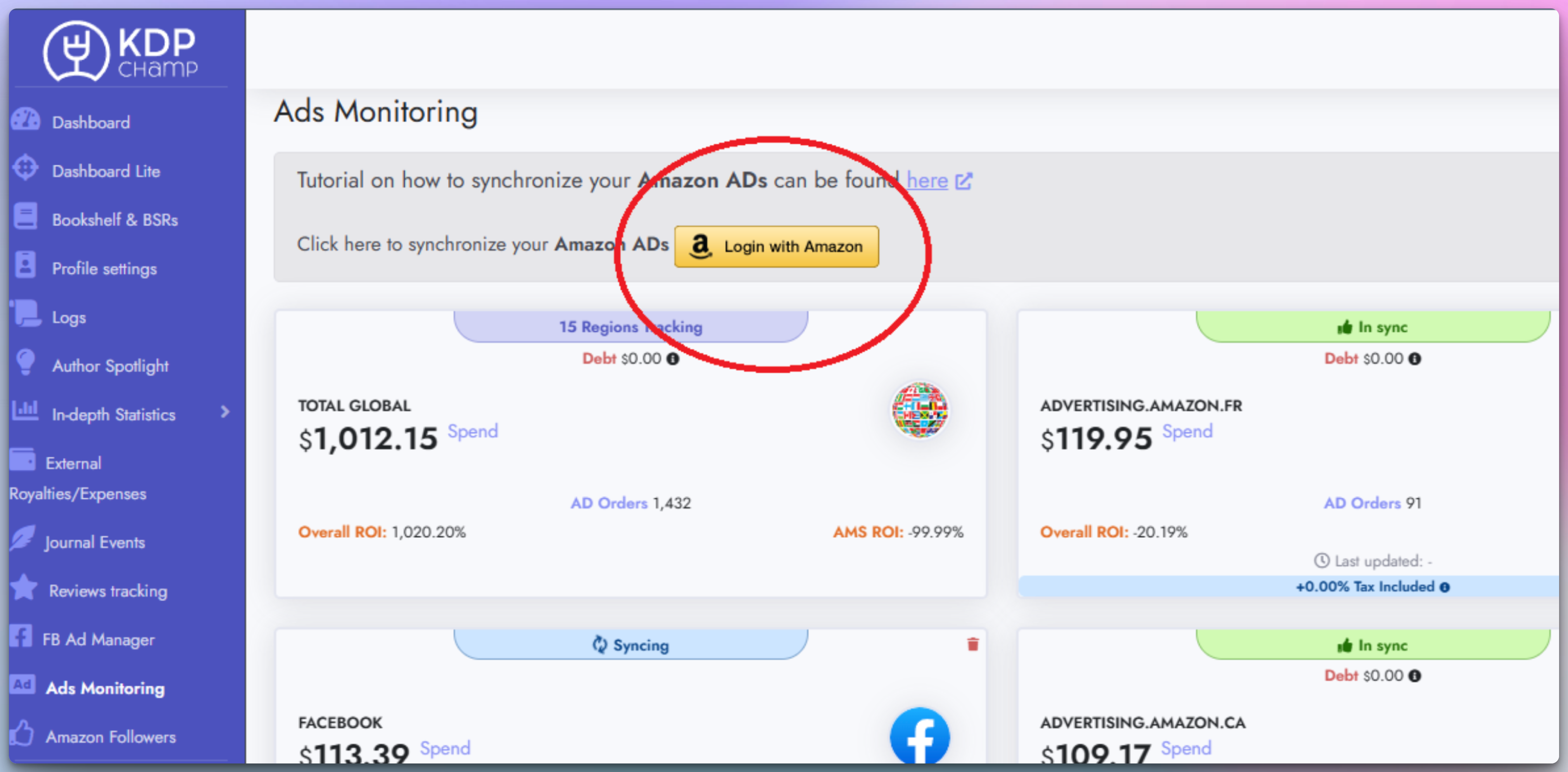Click the FB Ad Manager Facebook icon
1568x772 pixels.
tap(21, 636)
